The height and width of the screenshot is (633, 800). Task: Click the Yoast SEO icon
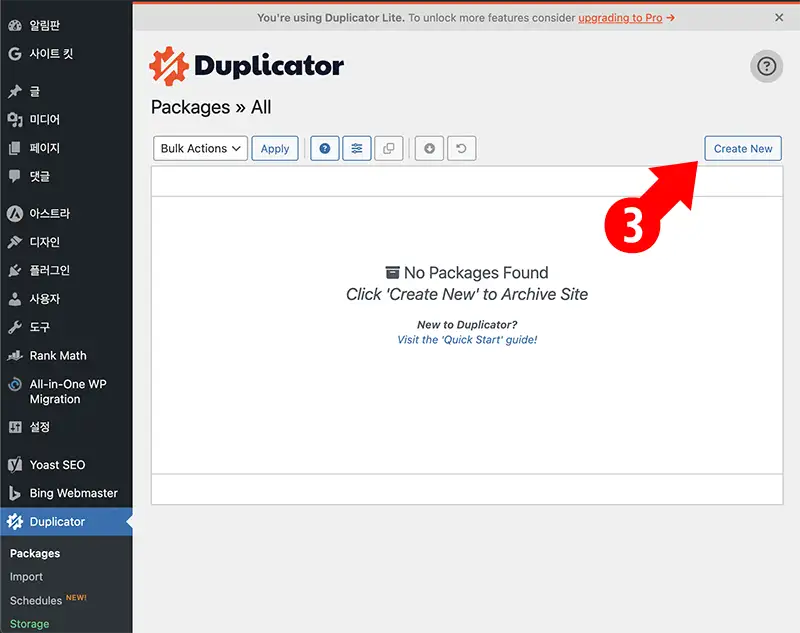[15, 465]
